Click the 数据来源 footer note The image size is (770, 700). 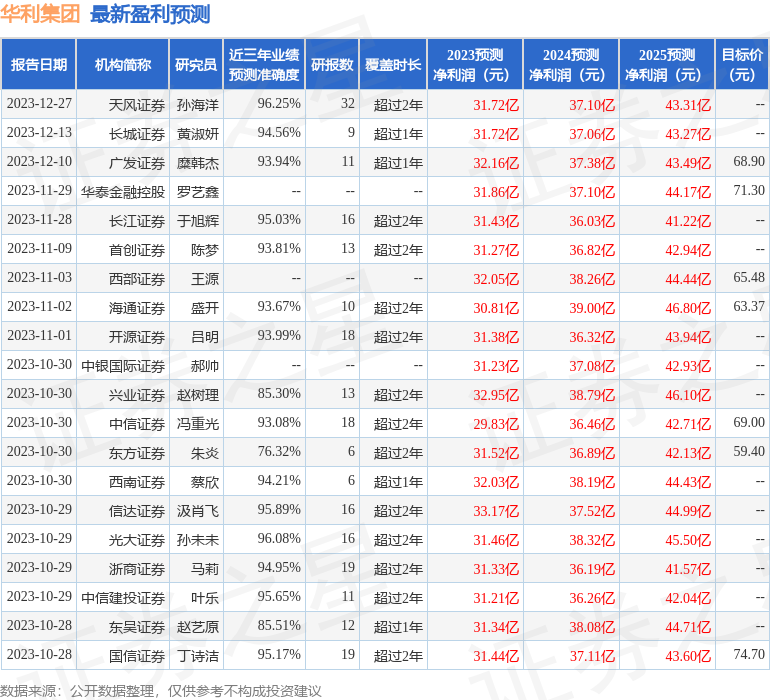tap(161, 691)
